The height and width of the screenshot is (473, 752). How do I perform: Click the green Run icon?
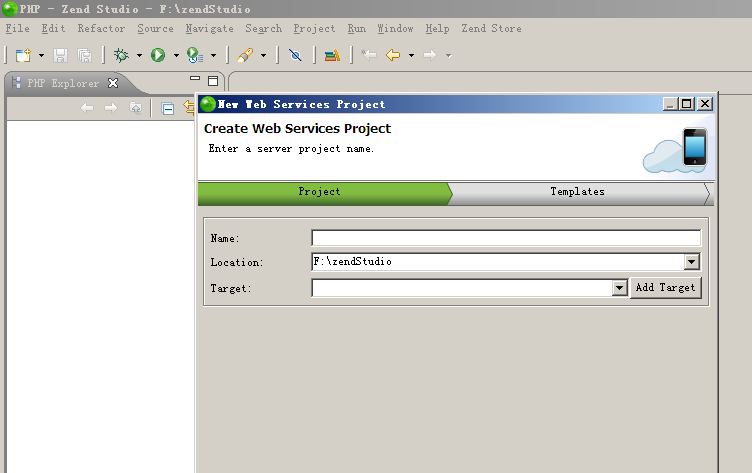(x=158, y=55)
